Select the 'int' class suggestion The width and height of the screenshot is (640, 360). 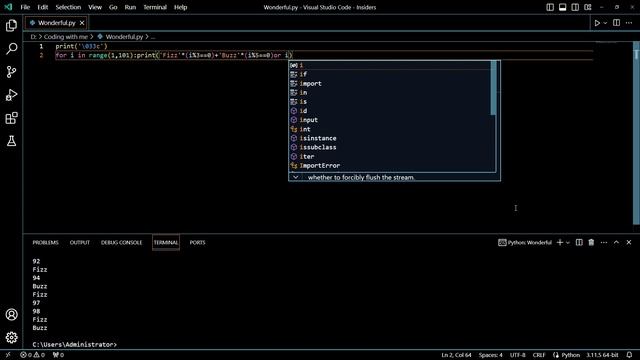(390, 129)
